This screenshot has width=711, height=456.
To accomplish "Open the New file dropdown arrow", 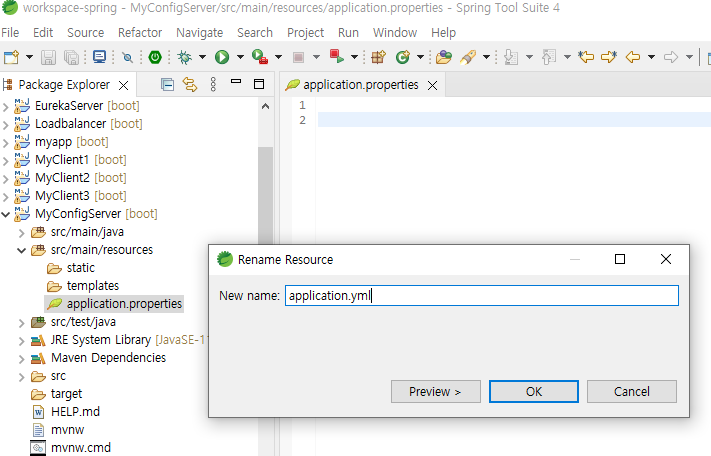I will point(29,57).
